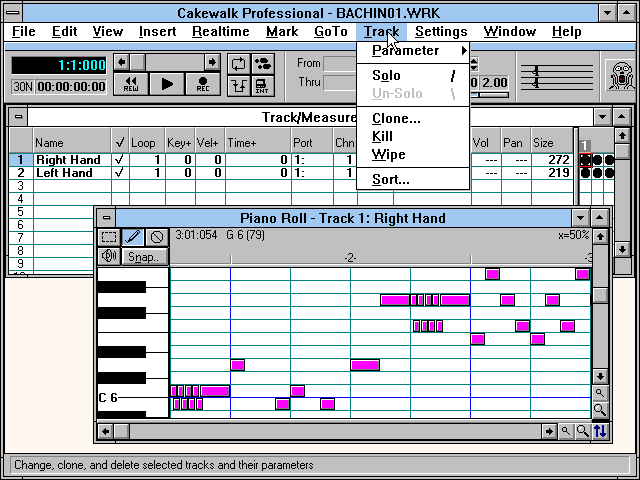Open the Parameter submenu in Track menu
Screen dimensions: 640x480
pyautogui.click(x=413, y=51)
